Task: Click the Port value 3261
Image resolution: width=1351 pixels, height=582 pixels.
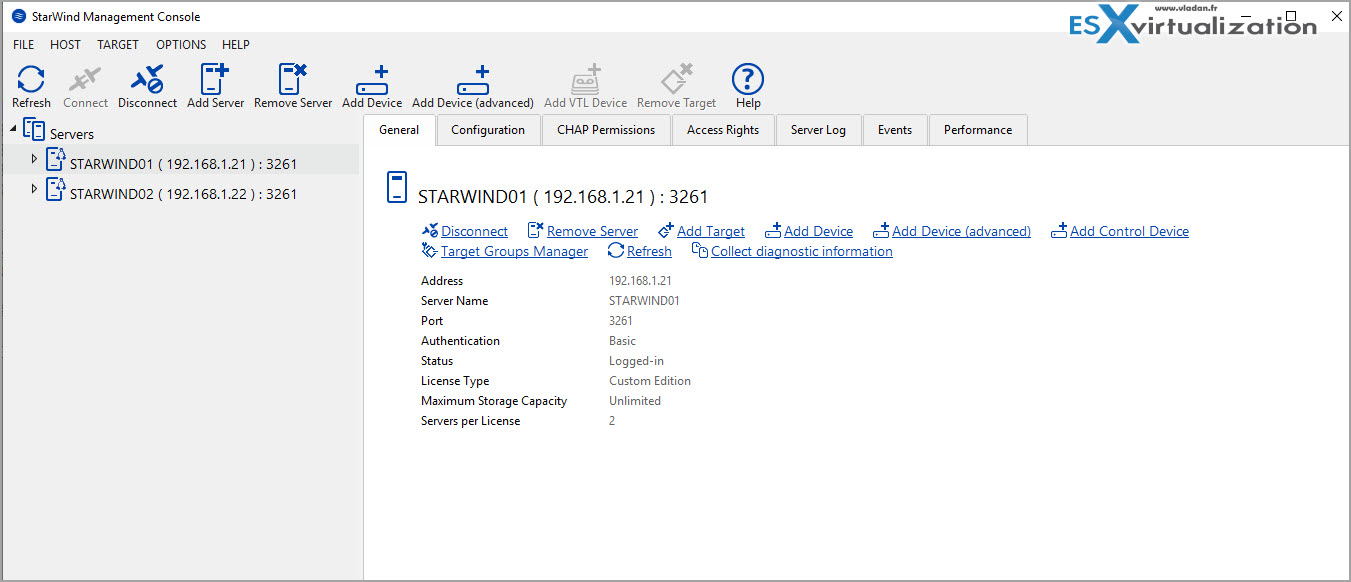Action: point(621,321)
